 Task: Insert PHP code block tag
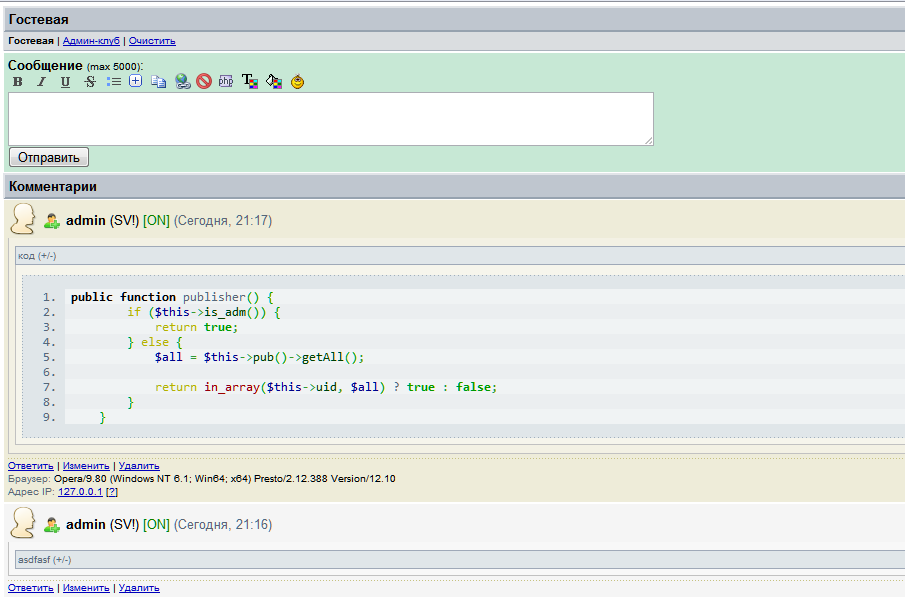[x=226, y=82]
